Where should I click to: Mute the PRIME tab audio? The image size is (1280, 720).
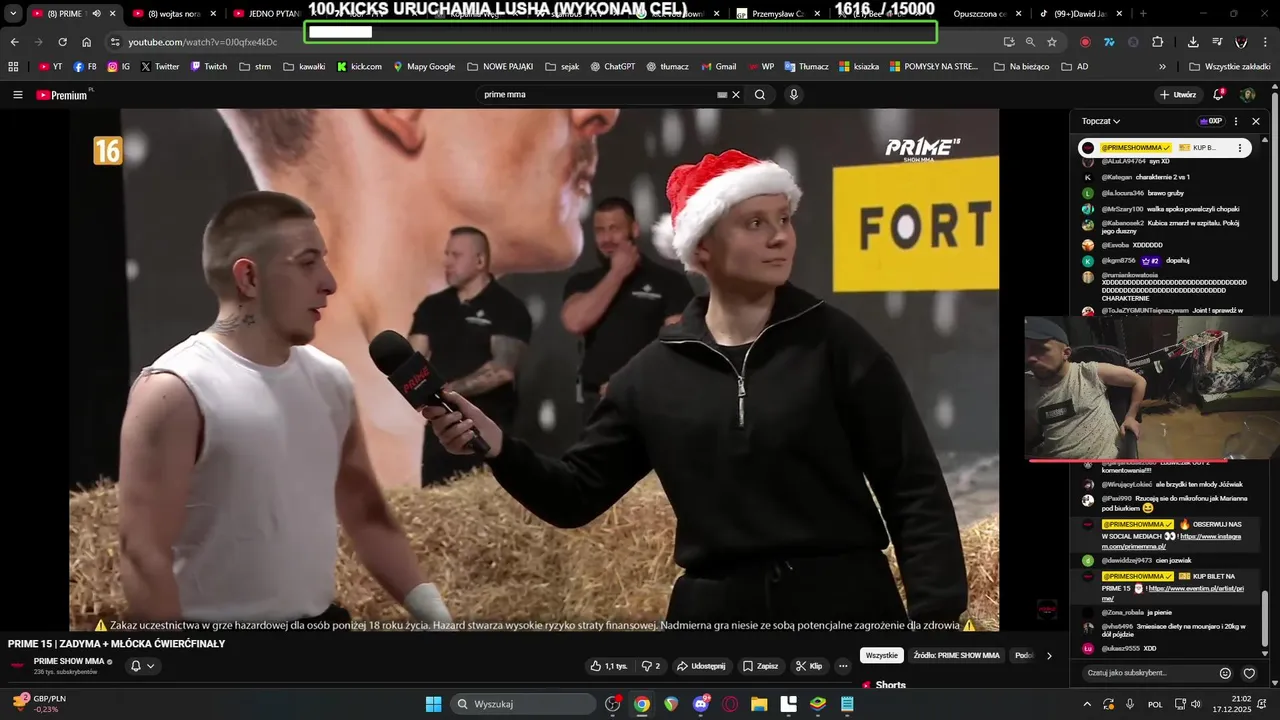[97, 14]
